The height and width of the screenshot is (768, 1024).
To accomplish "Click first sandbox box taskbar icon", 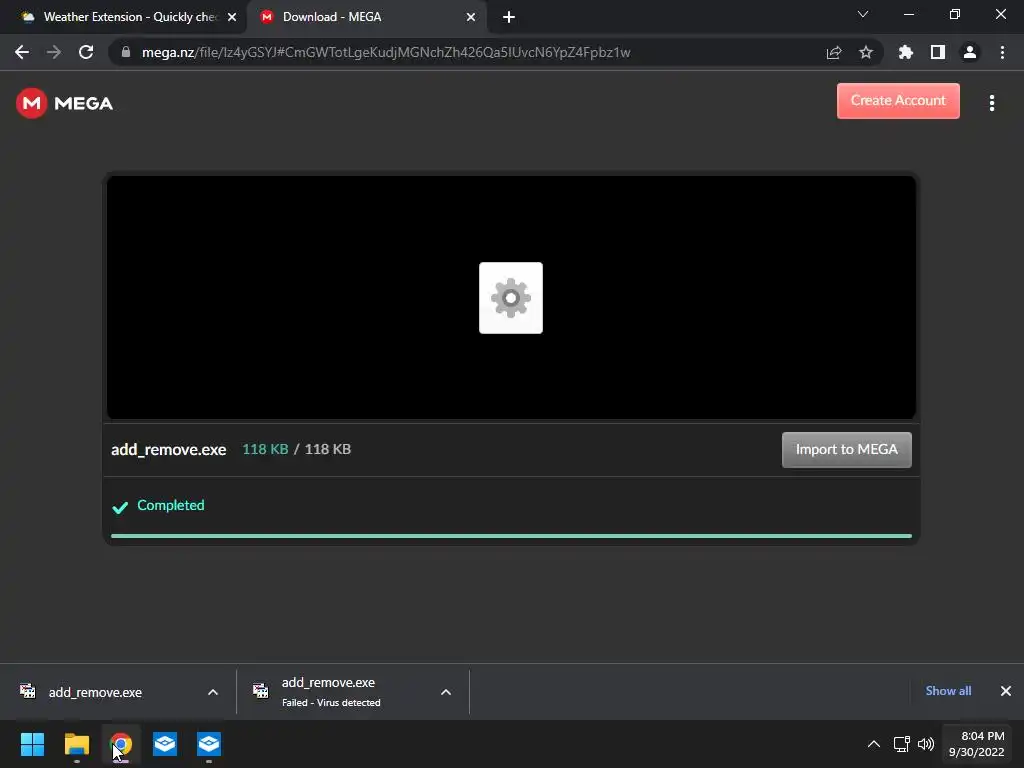I will coord(165,744).
